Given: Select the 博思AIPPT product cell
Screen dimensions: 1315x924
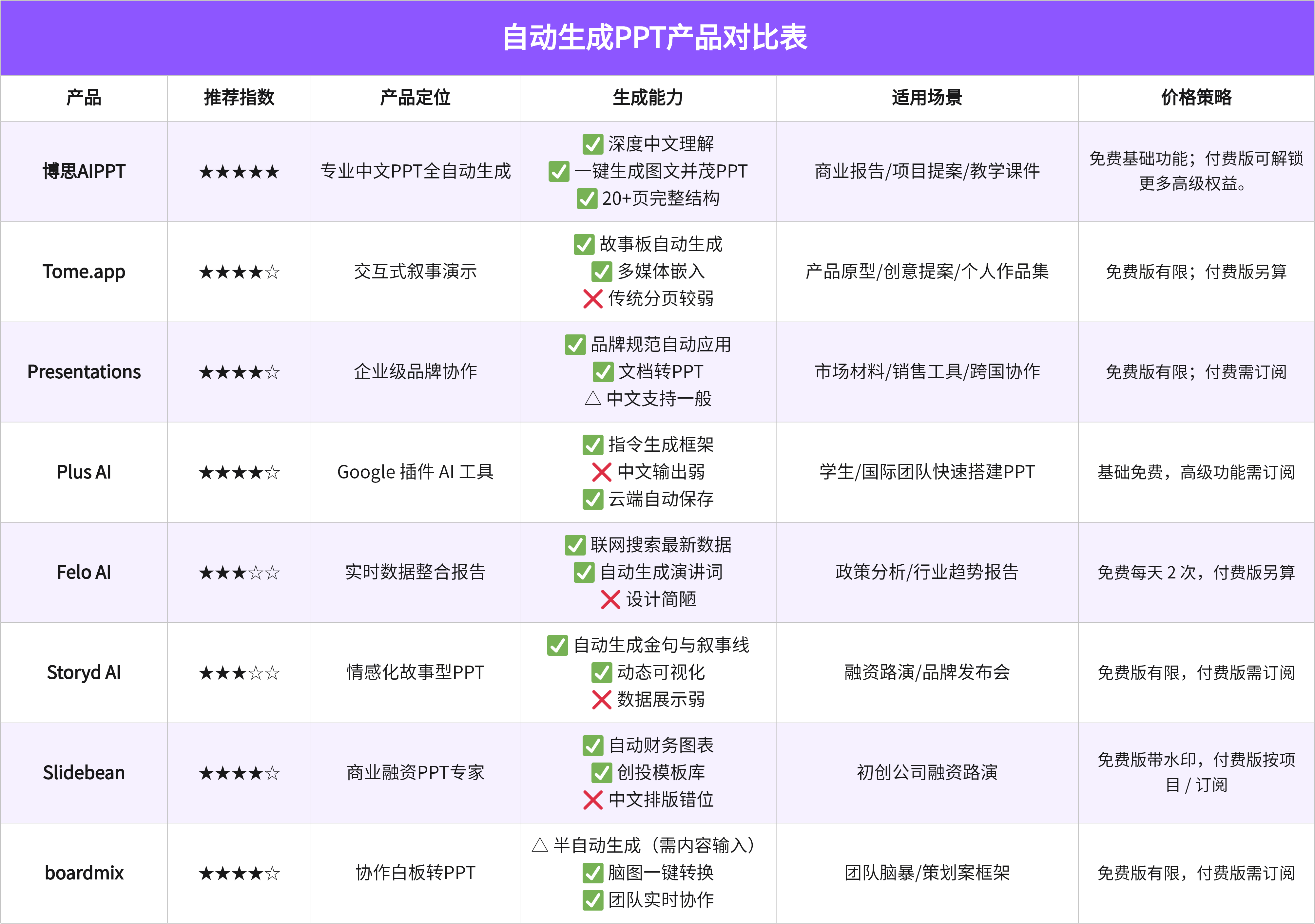Looking at the screenshot, I should [x=84, y=171].
